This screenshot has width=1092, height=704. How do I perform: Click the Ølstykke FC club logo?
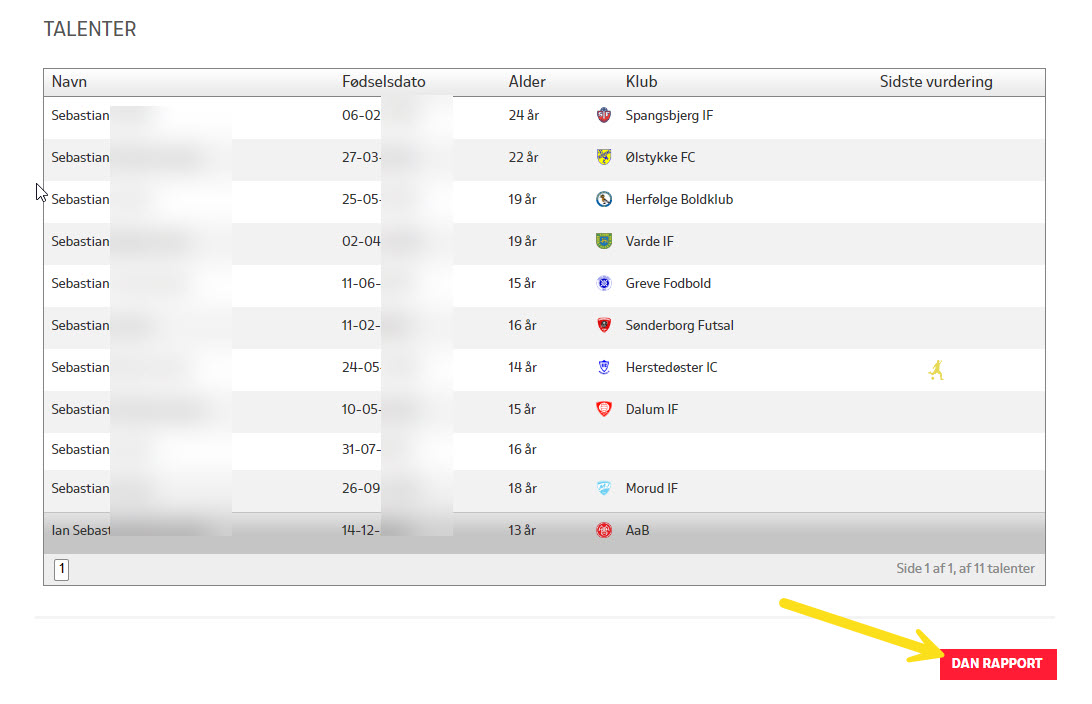pyautogui.click(x=603, y=158)
